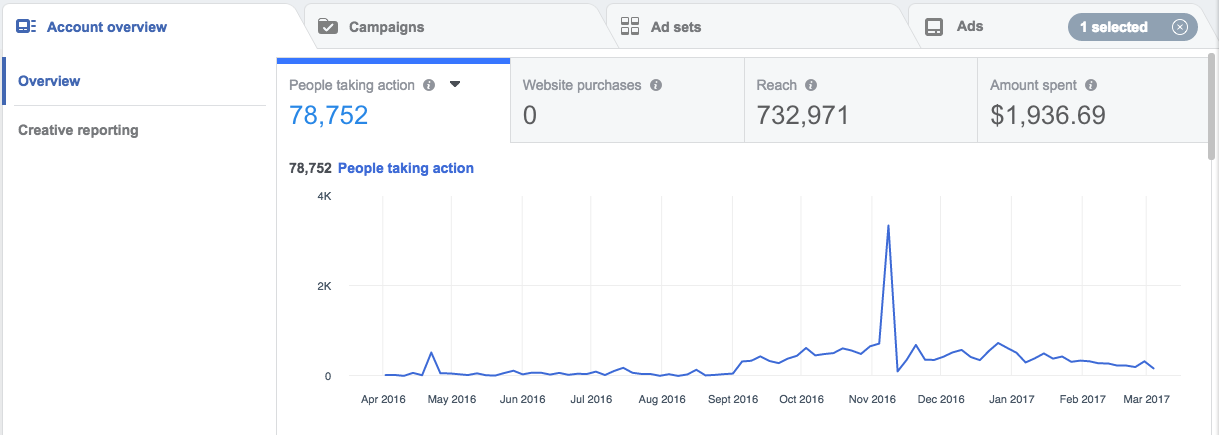Click the Campaigns folder icon

click(x=328, y=27)
